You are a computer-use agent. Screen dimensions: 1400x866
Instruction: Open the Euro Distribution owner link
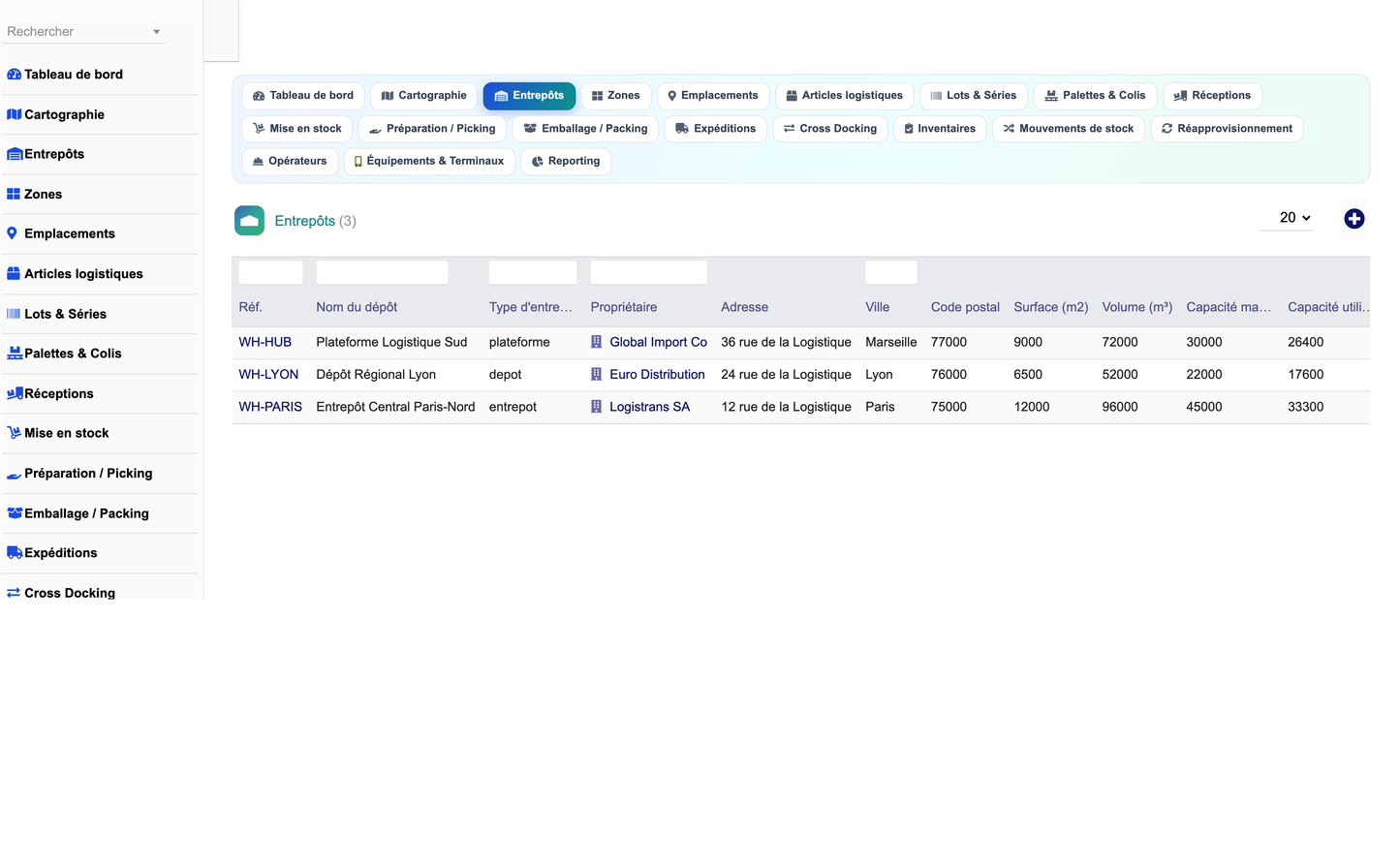[x=657, y=374]
